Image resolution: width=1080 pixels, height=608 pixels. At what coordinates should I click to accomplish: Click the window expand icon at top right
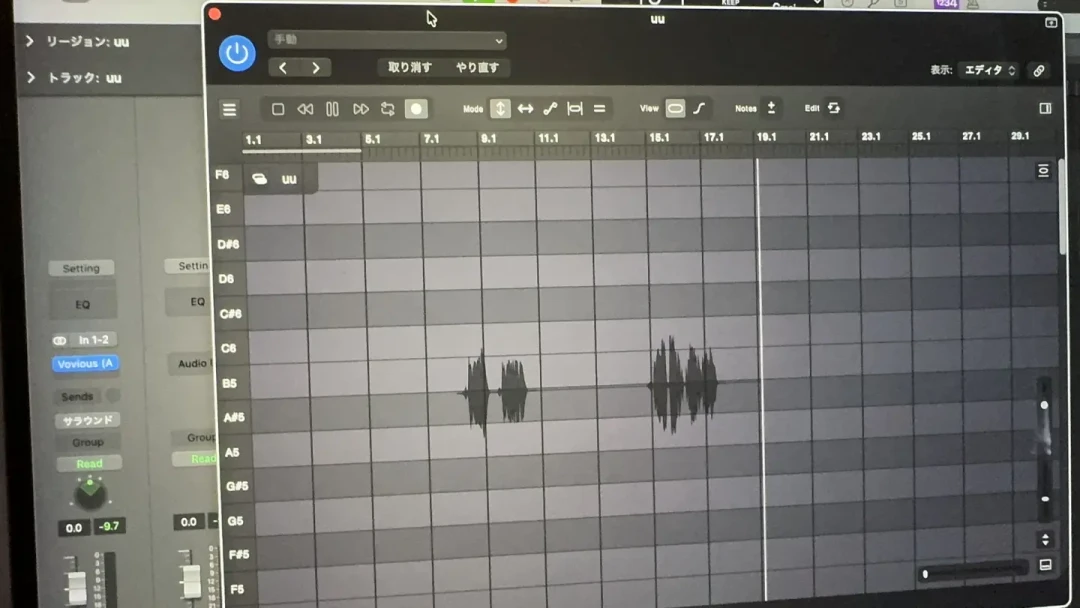(1051, 23)
